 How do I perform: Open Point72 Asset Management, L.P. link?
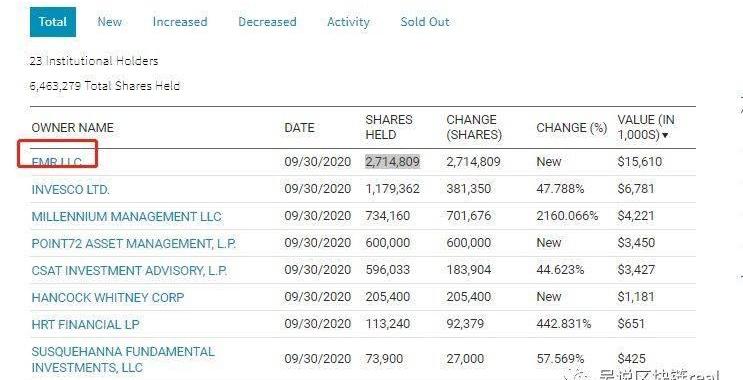134,244
